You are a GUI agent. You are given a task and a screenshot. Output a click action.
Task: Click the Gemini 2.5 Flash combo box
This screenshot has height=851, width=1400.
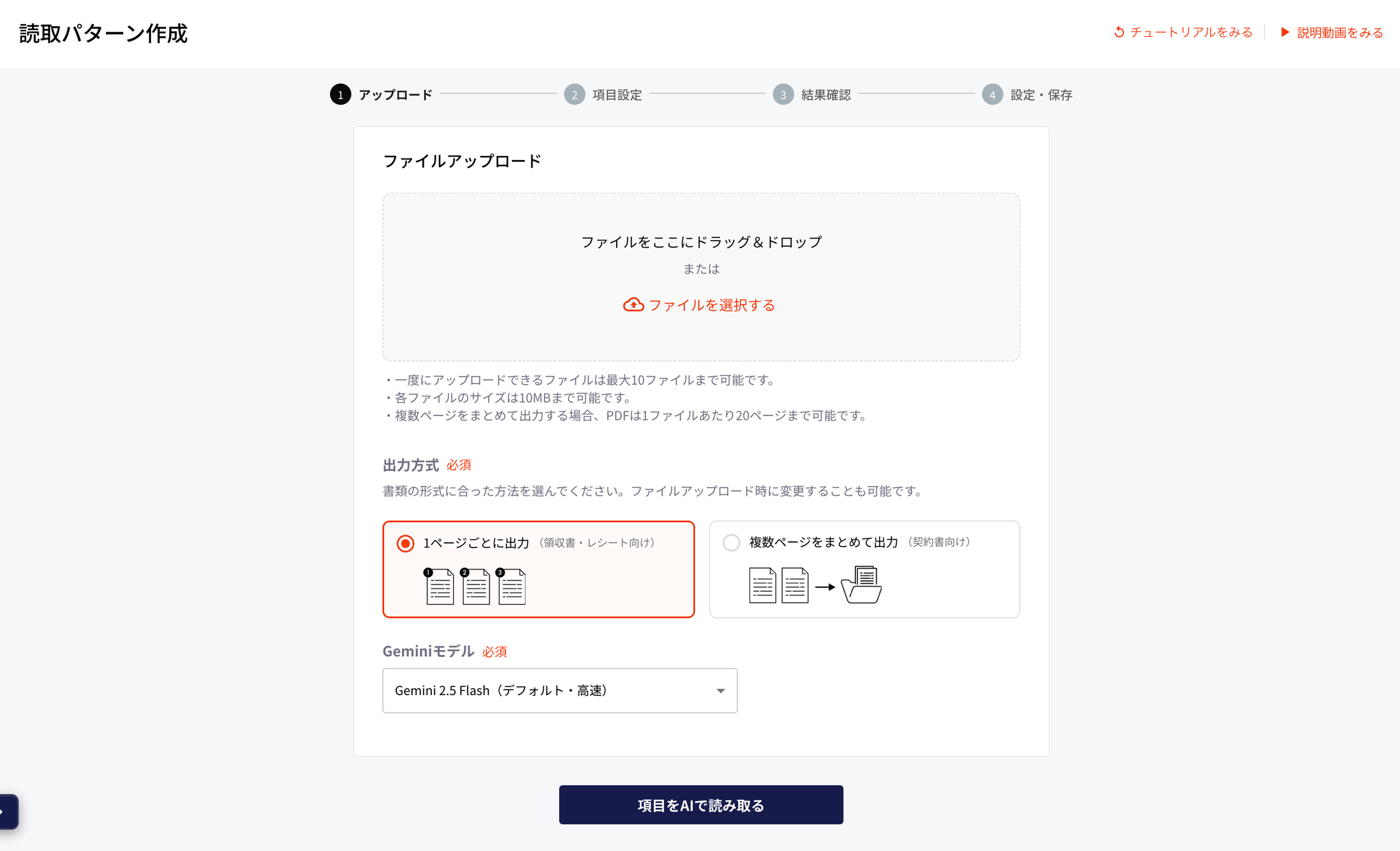(x=547, y=691)
